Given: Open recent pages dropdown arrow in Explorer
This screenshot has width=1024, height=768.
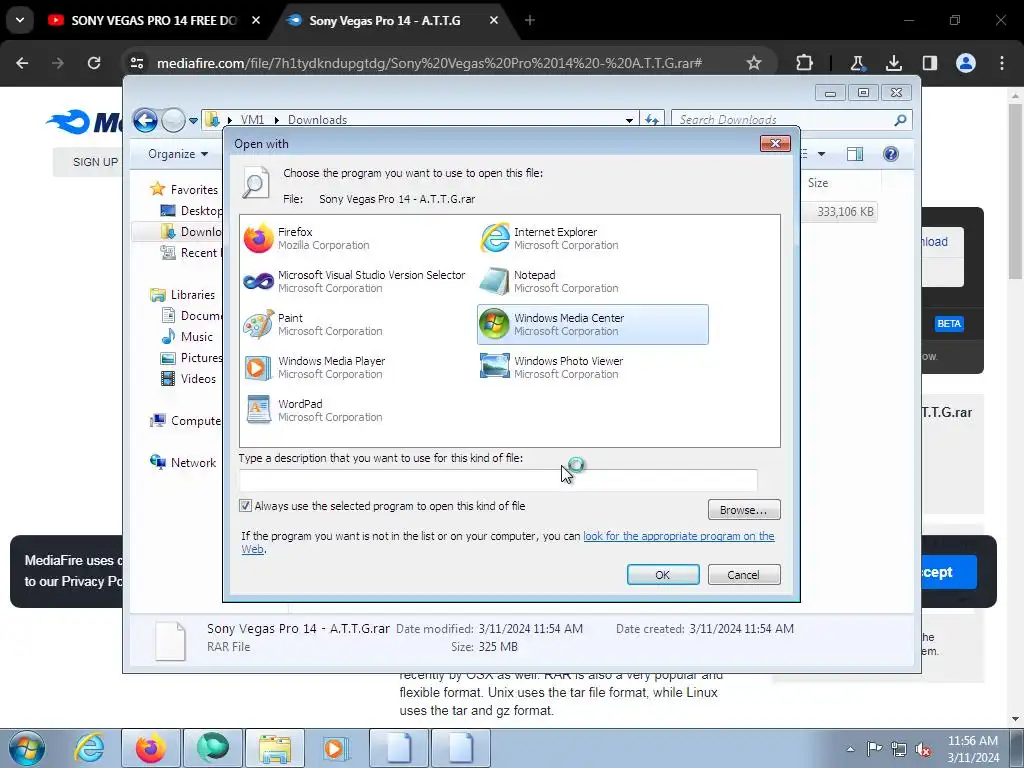Looking at the screenshot, I should click(193, 121).
